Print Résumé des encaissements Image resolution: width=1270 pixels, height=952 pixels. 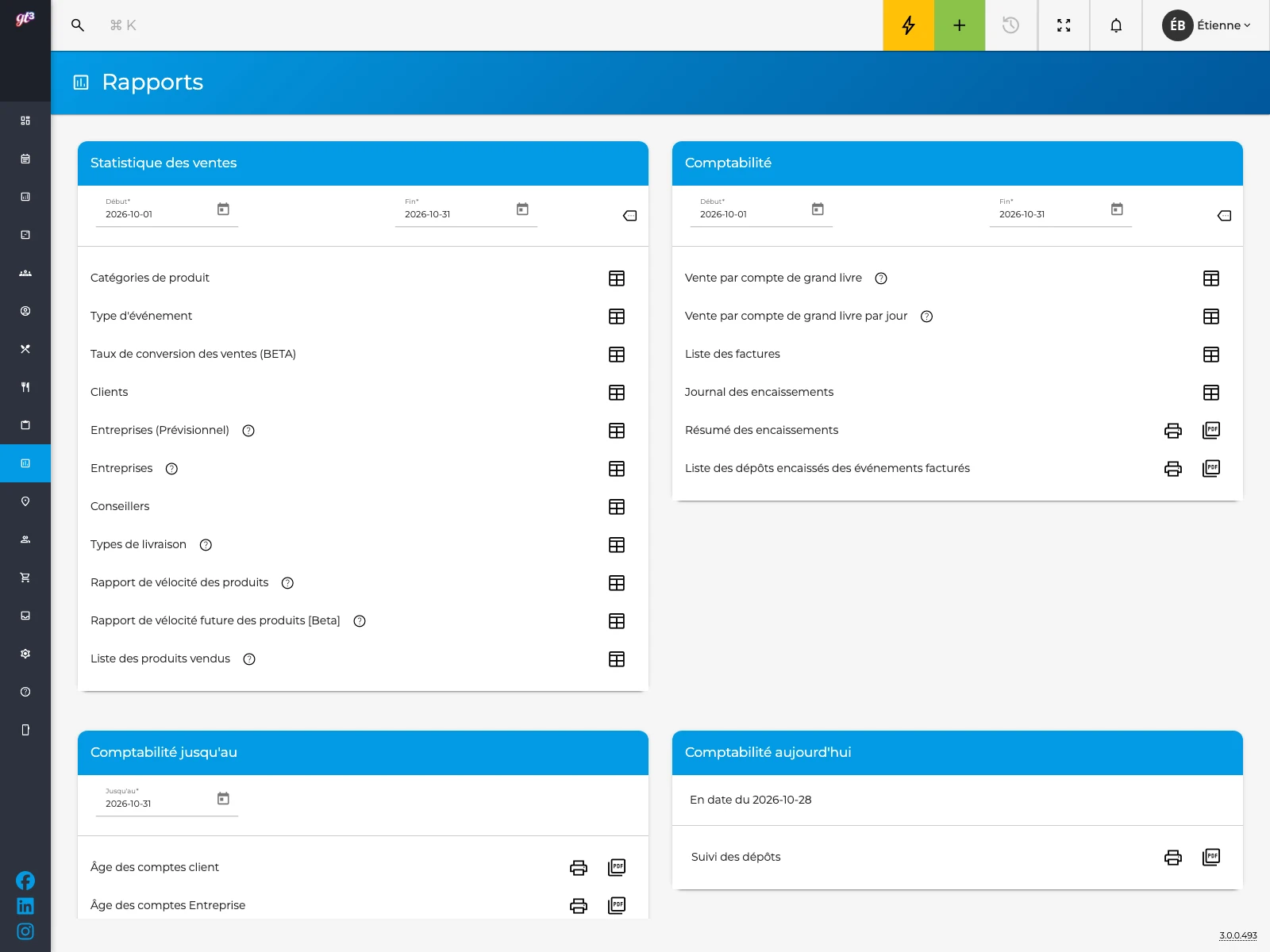coord(1173,431)
